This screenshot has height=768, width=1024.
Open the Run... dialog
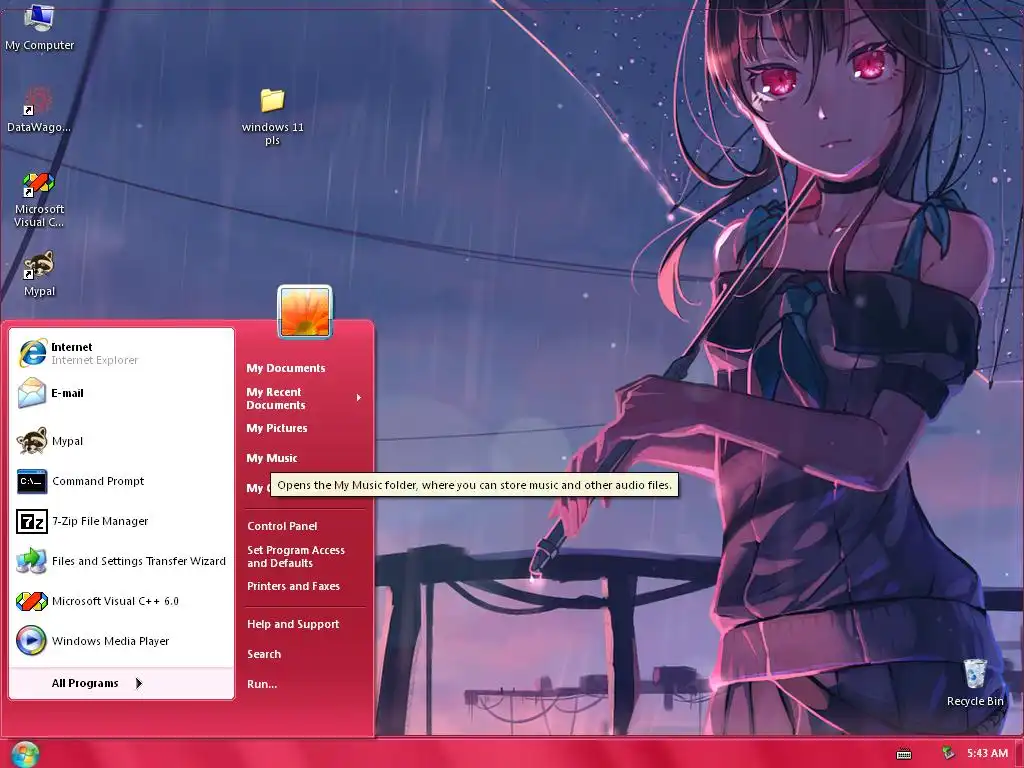(x=262, y=684)
